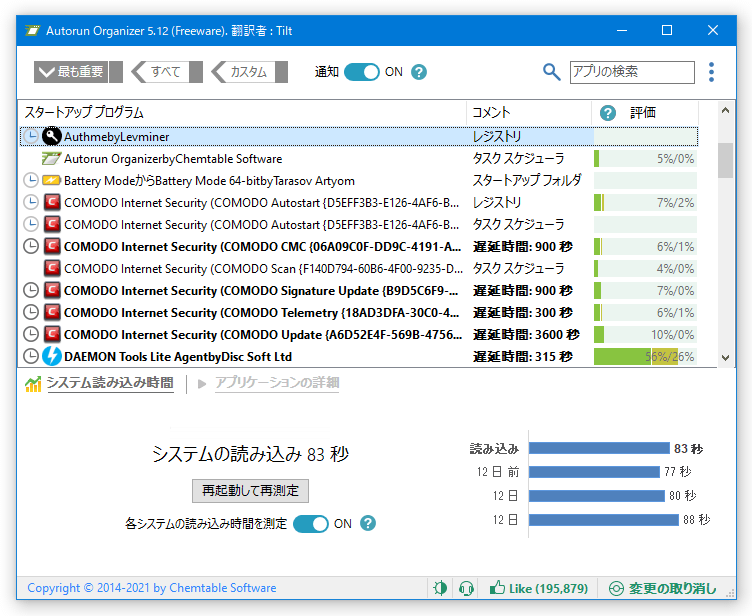Click the yellow Battery Mode icon
Screen dimensions: 752x616
point(51,180)
